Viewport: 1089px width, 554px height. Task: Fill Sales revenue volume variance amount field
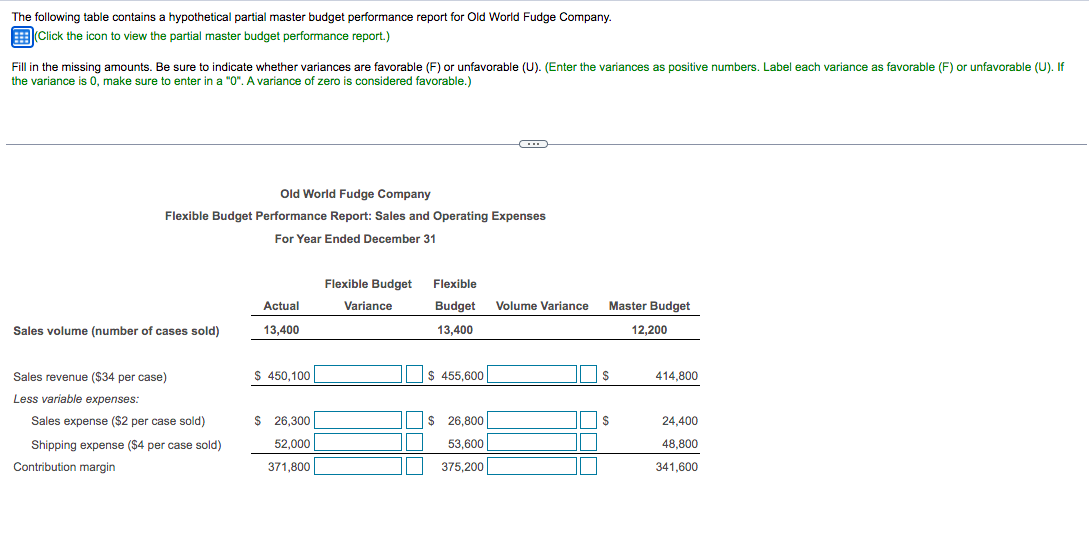point(532,375)
